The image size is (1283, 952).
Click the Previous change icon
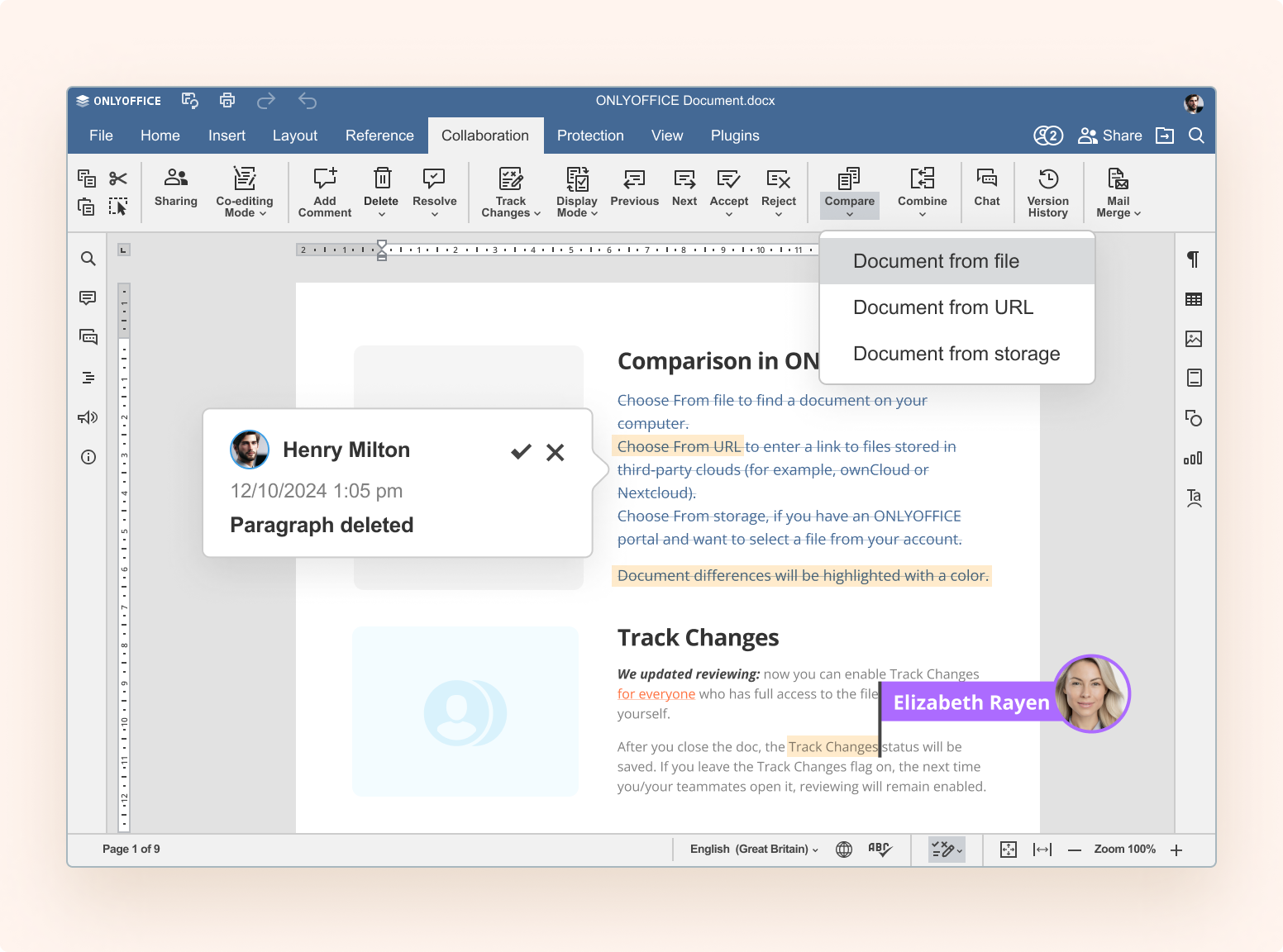[x=634, y=179]
